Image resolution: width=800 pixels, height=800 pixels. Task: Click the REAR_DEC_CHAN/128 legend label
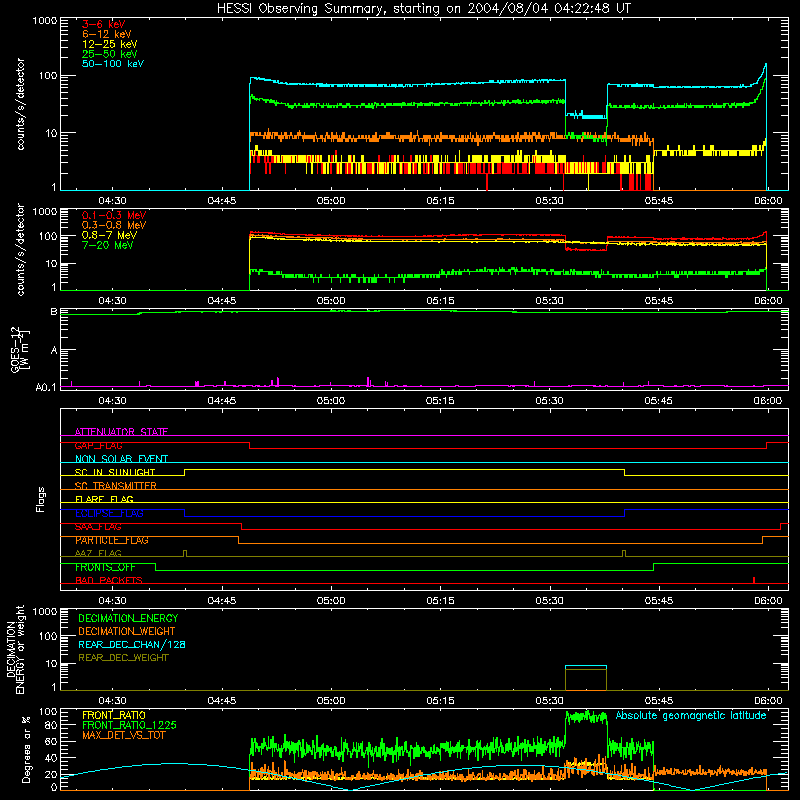point(132,644)
